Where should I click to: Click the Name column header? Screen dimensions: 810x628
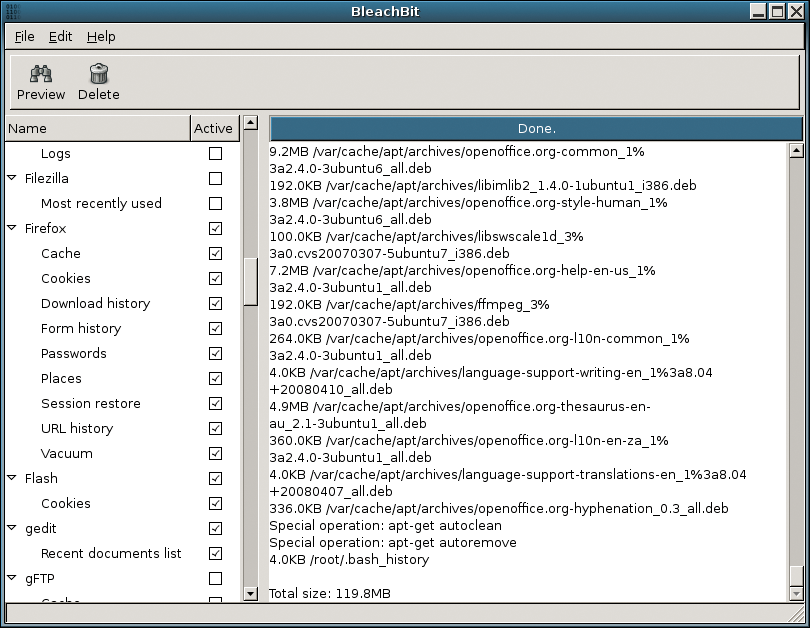98,129
